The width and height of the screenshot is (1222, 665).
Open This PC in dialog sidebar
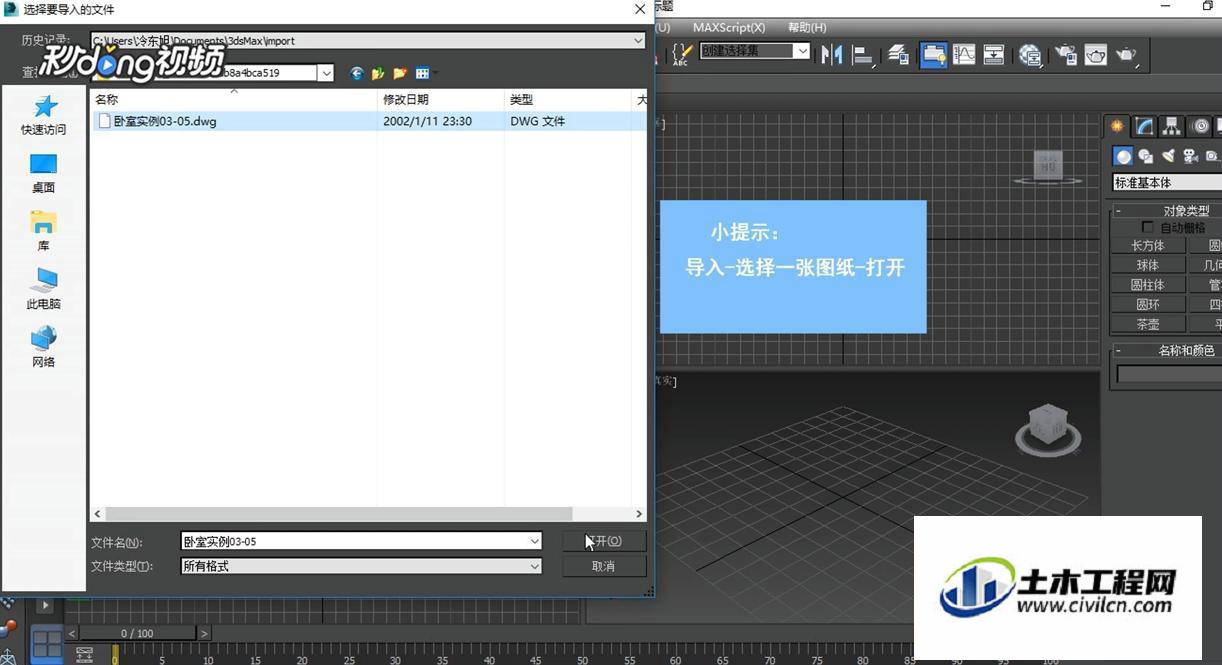[x=44, y=289]
